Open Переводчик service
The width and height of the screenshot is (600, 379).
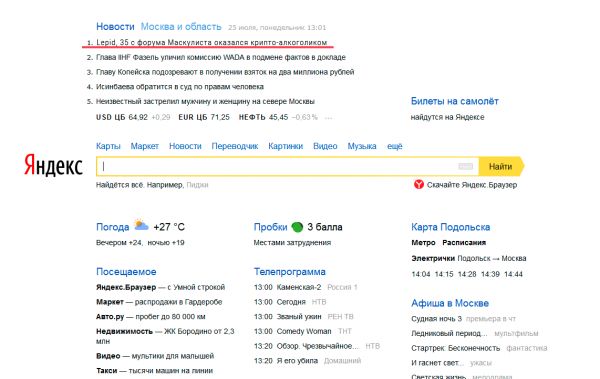tap(235, 146)
